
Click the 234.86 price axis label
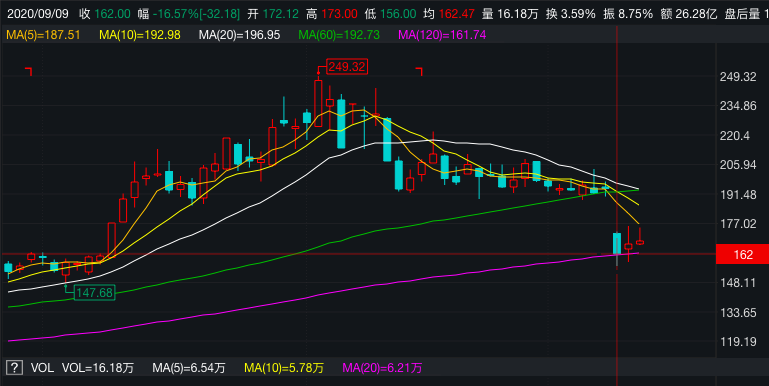pyautogui.click(x=738, y=106)
